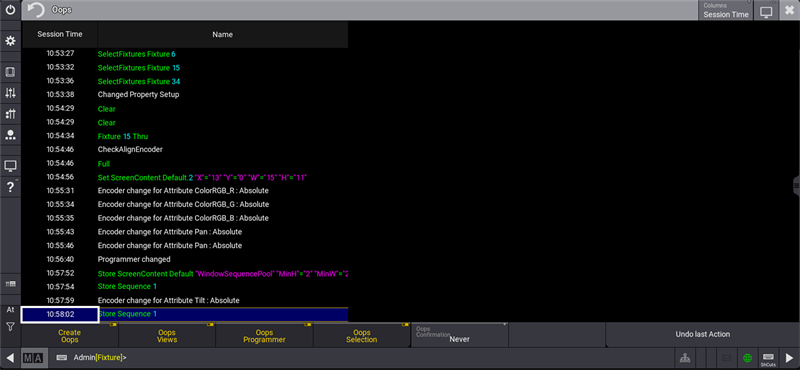Click the Create Oops button
800x370 pixels.
[69, 336]
